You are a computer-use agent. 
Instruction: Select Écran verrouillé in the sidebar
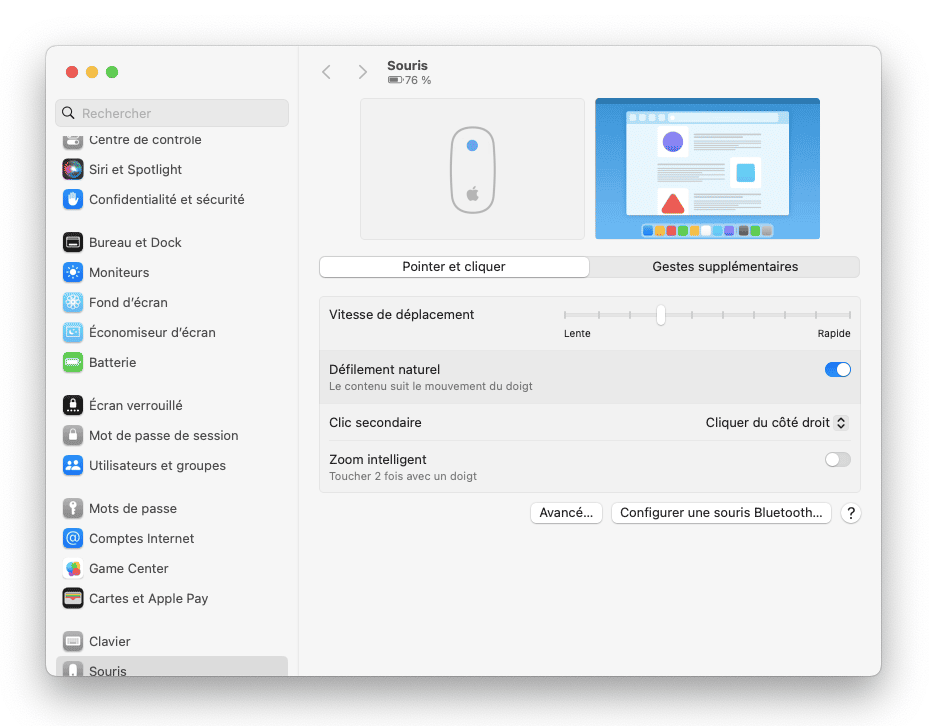coord(172,405)
